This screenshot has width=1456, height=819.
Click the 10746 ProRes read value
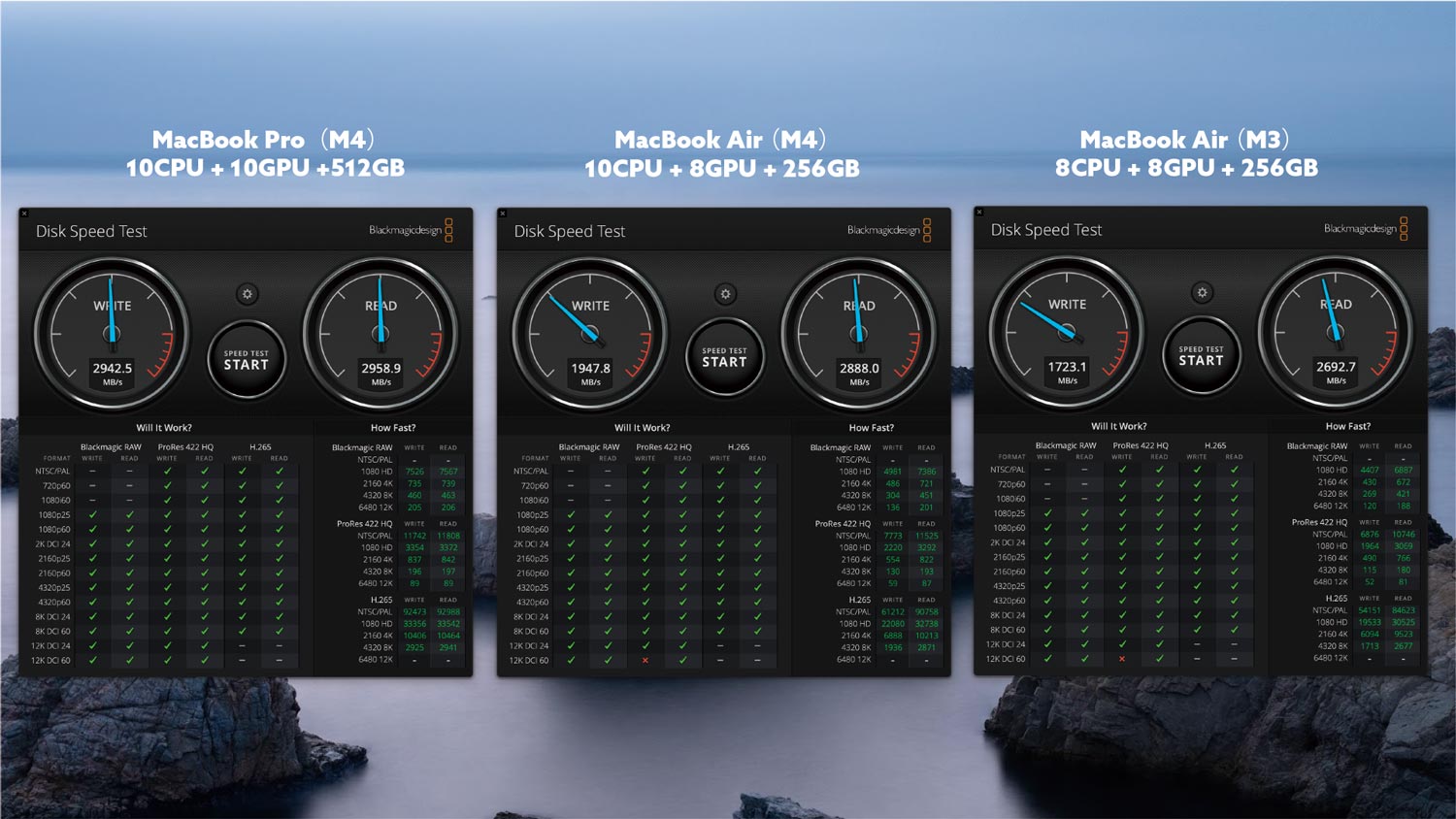(1404, 534)
